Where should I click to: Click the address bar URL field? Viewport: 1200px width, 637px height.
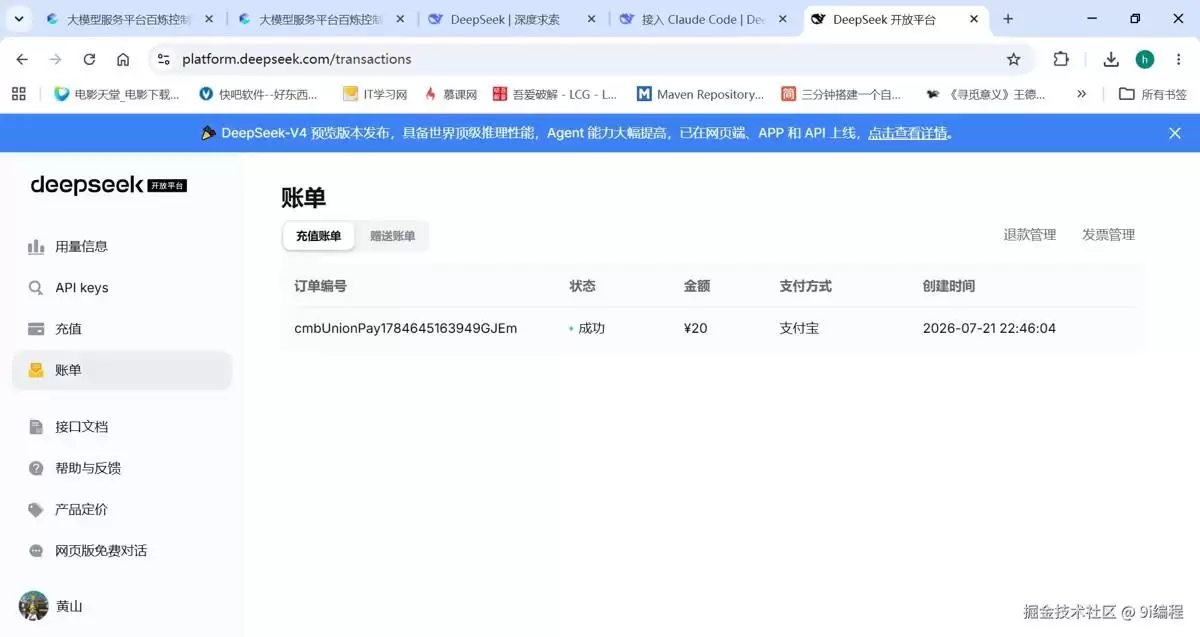[590, 59]
